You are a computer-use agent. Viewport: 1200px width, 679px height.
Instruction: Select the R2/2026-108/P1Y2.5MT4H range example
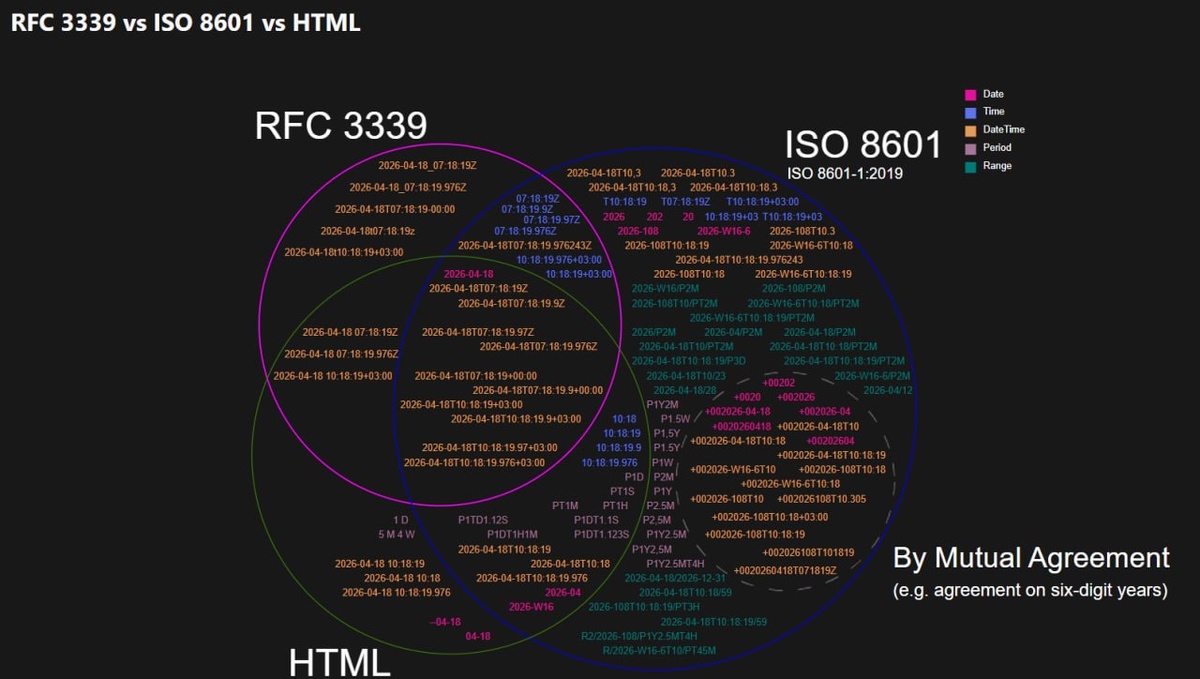(639, 636)
